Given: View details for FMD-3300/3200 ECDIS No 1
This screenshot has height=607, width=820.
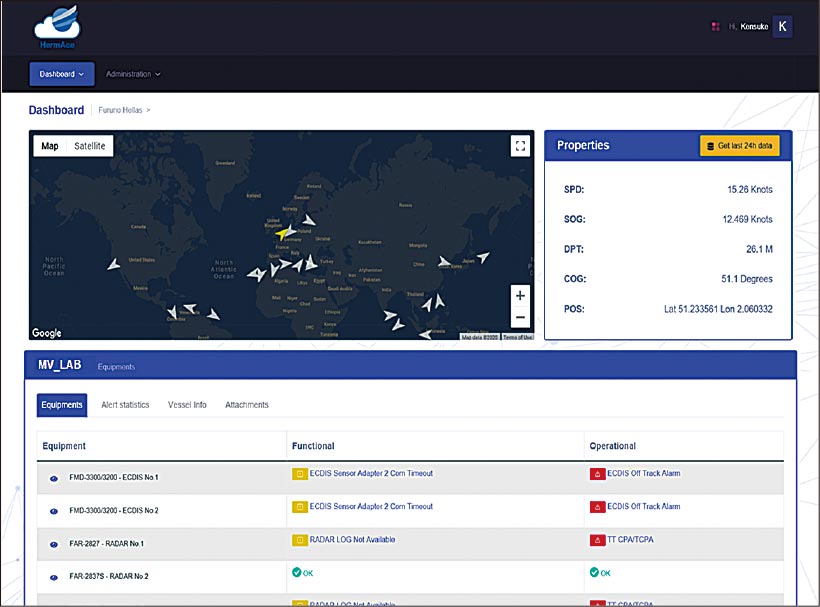Looking at the screenshot, I should [54, 478].
